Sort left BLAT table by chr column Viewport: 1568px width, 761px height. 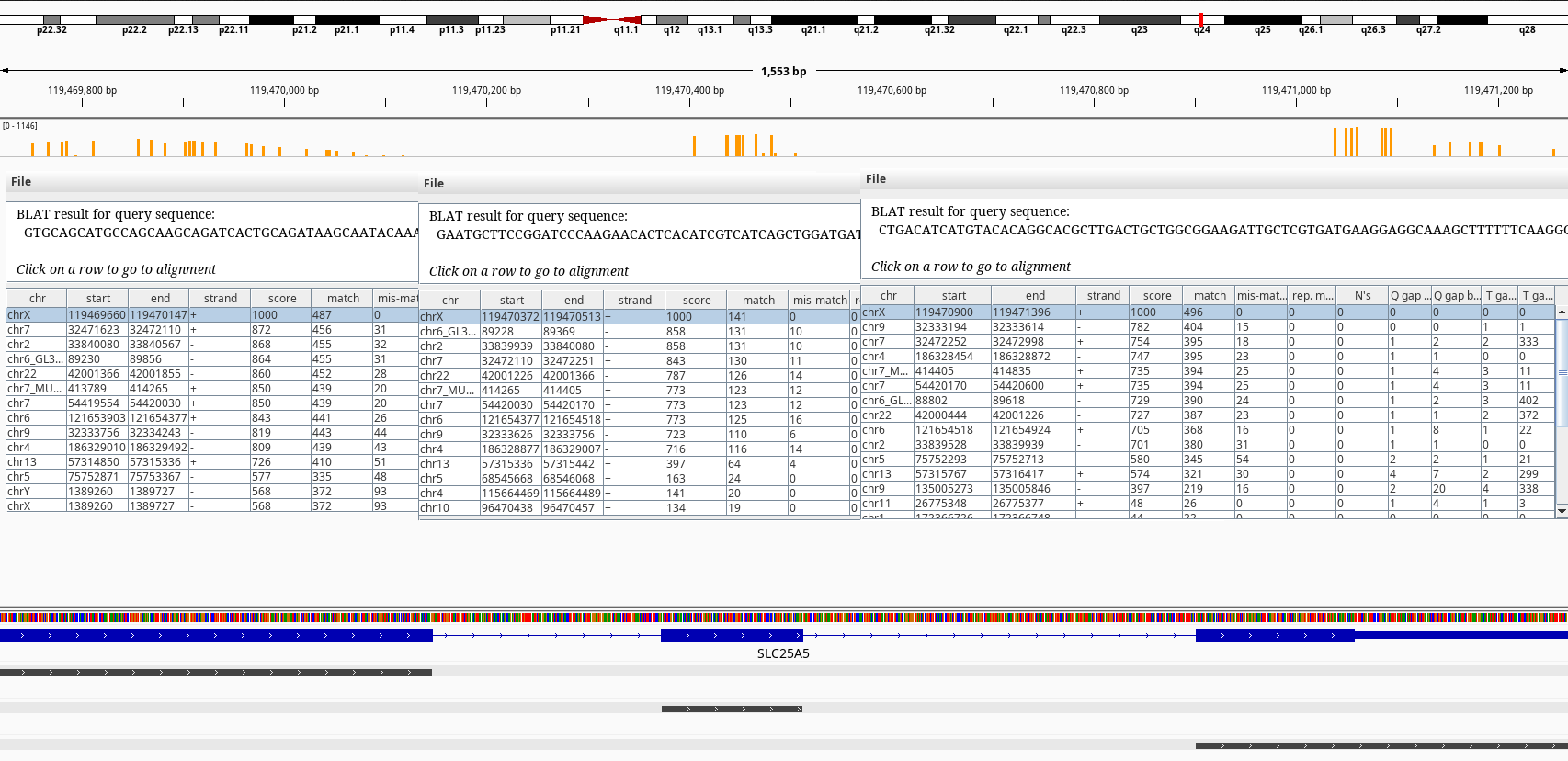click(x=37, y=298)
